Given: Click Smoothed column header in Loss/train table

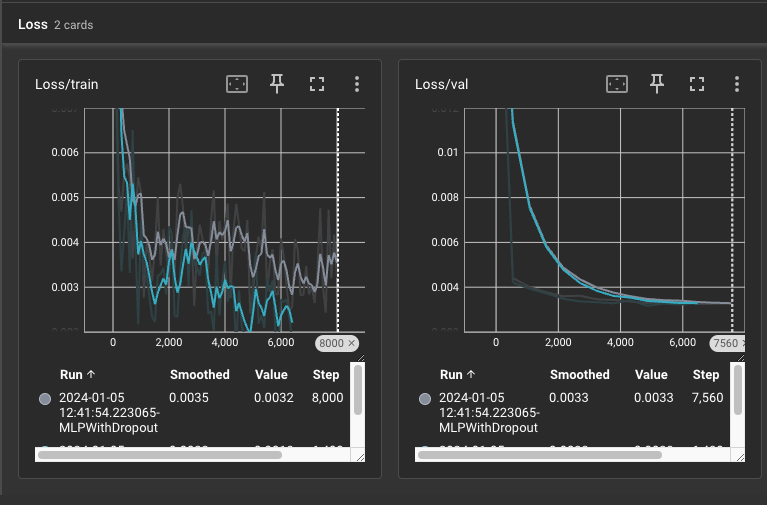Looking at the screenshot, I should [200, 375].
